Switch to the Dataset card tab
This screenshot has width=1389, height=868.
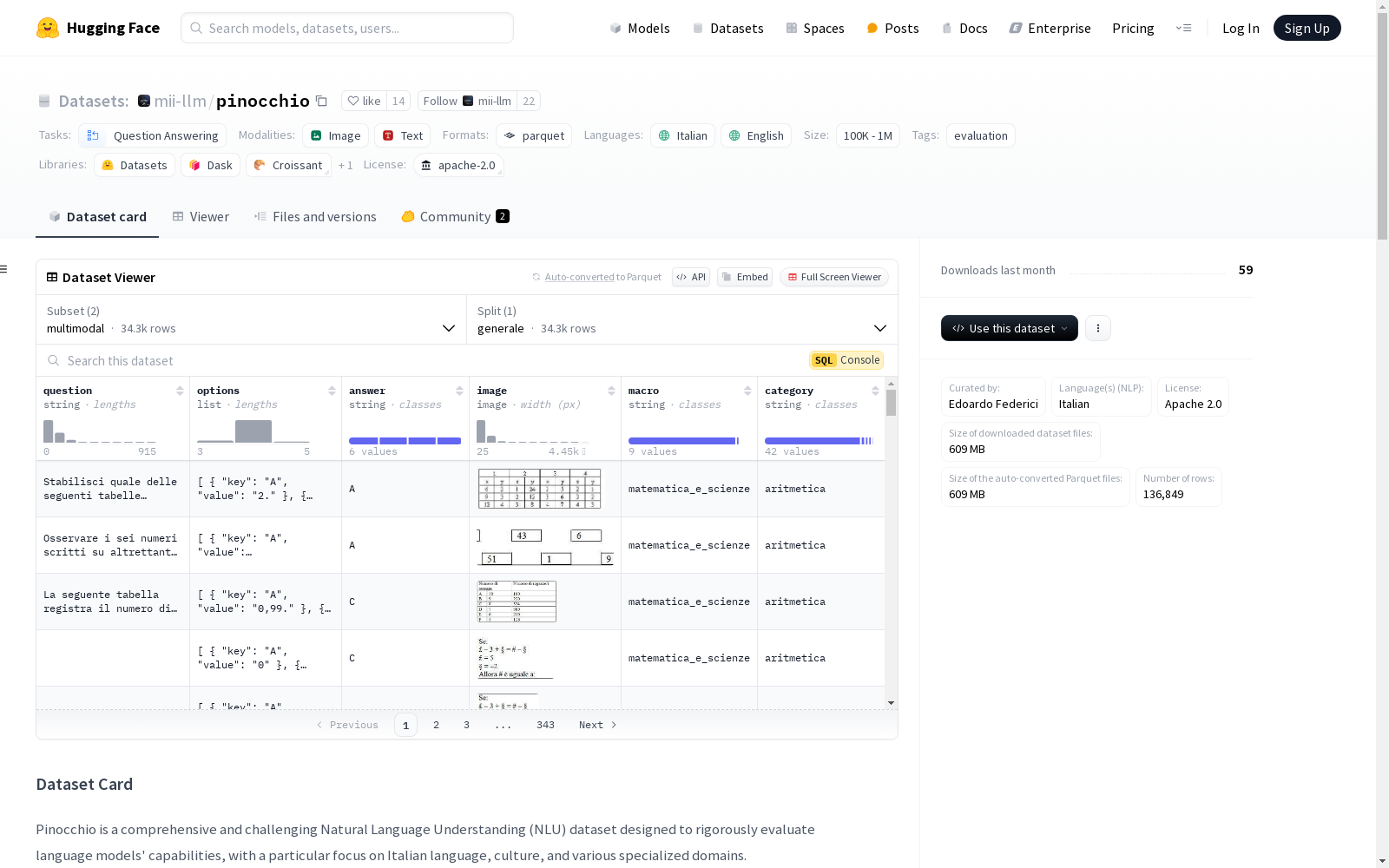[97, 217]
